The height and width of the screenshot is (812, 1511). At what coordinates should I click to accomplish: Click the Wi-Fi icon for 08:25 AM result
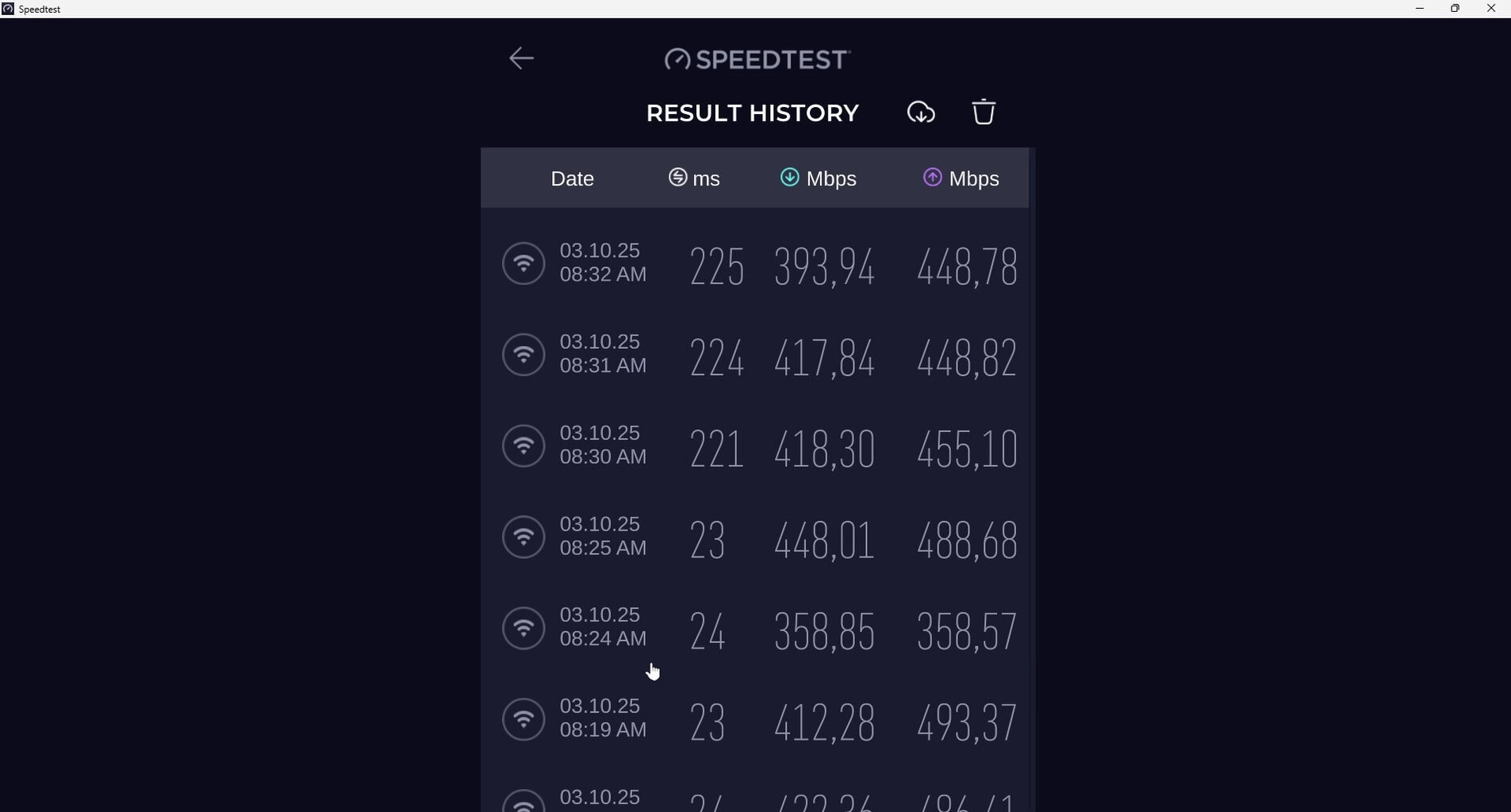click(x=523, y=537)
